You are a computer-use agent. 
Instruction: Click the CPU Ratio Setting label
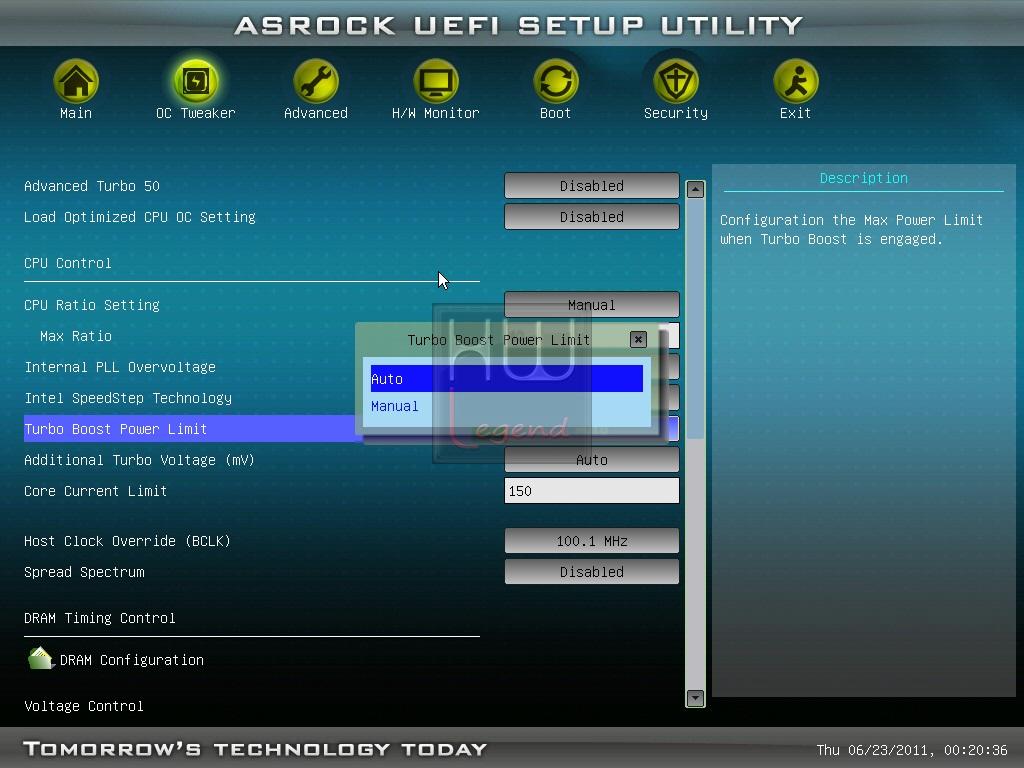(x=92, y=305)
